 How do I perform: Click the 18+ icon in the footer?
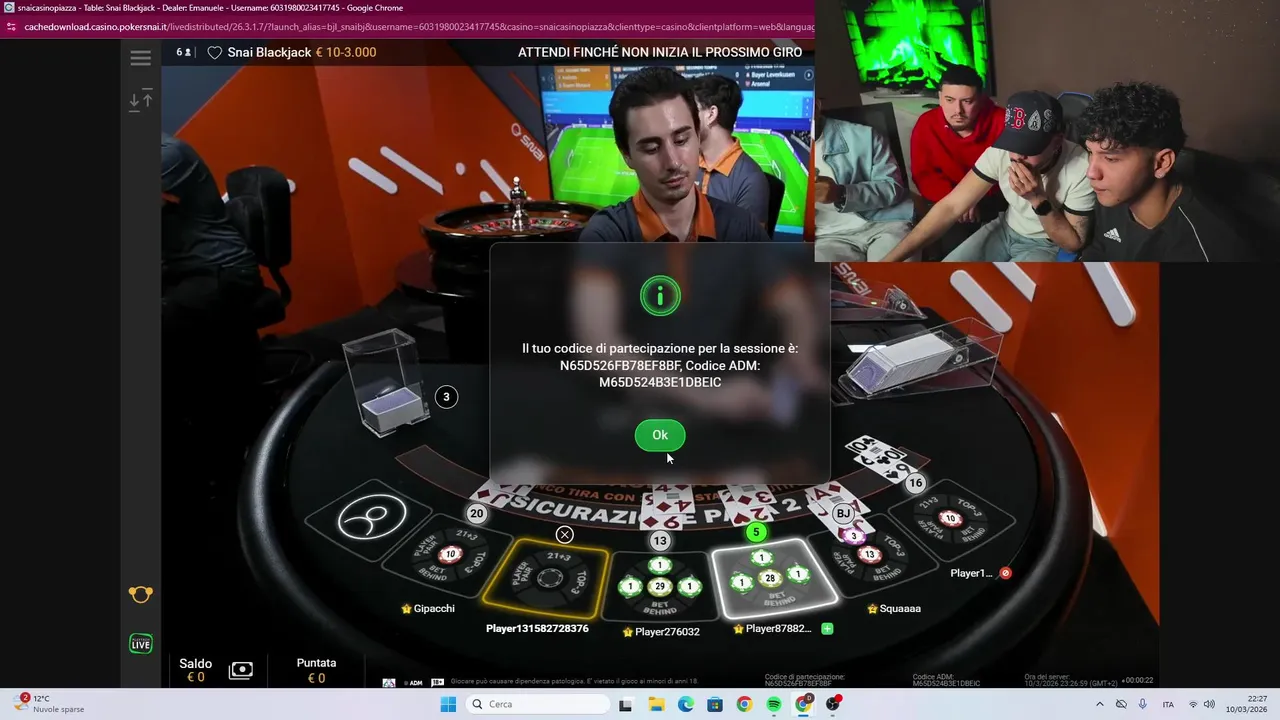[437, 682]
